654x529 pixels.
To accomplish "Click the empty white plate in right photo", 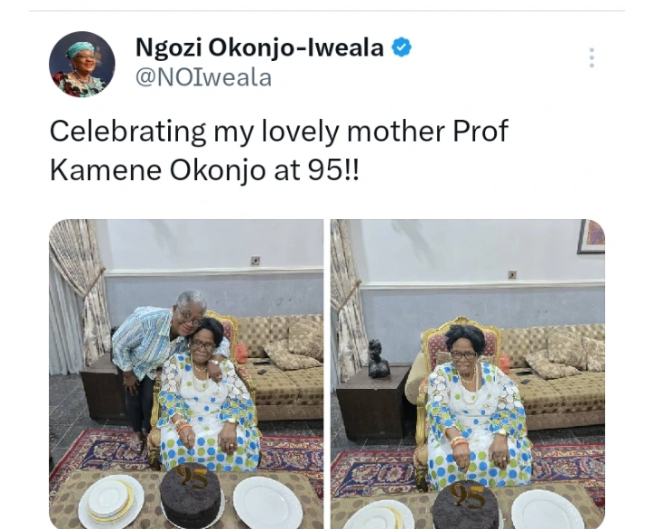I will [547, 510].
